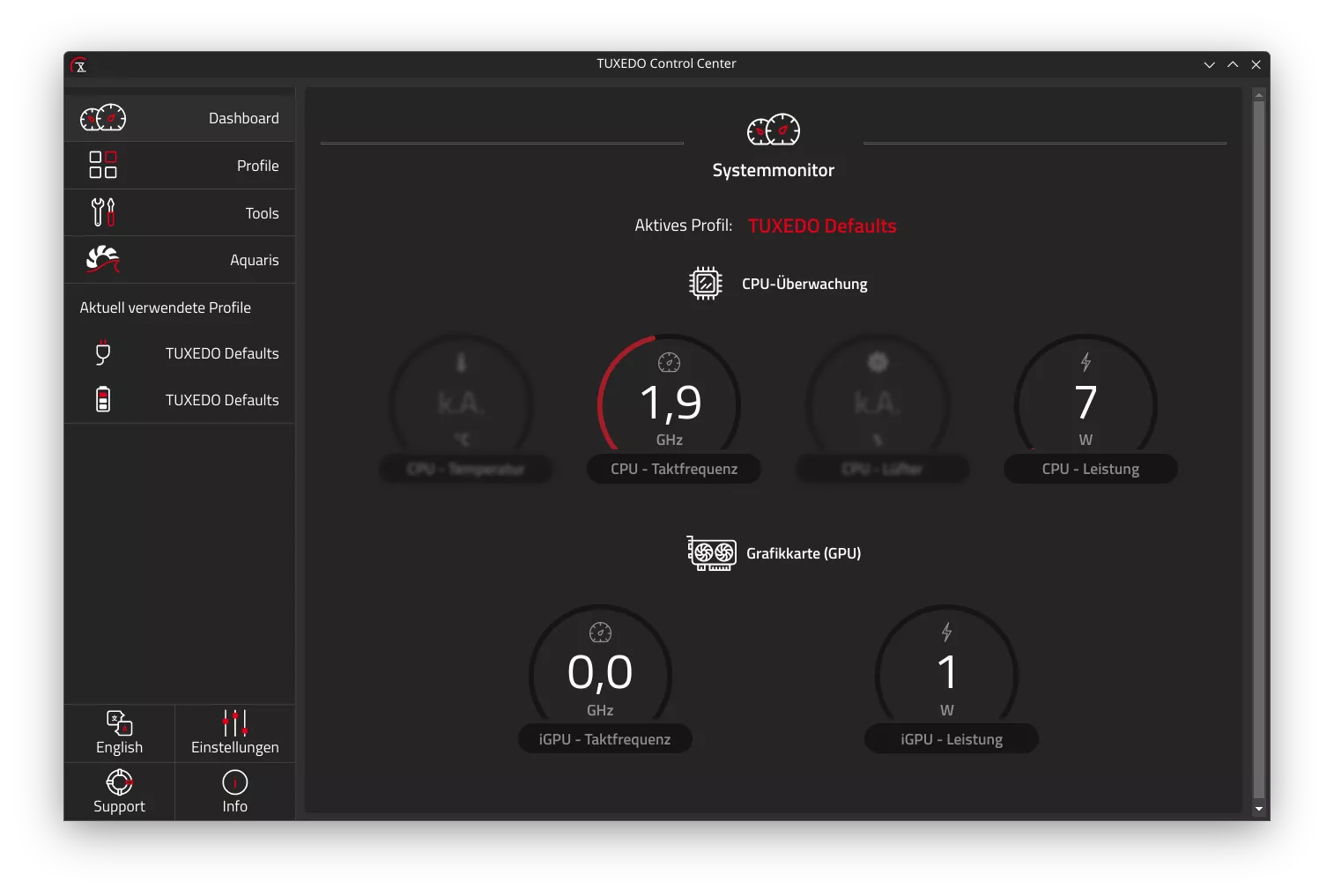Open the Dashboard gauge icon in sidebar

[x=103, y=118]
